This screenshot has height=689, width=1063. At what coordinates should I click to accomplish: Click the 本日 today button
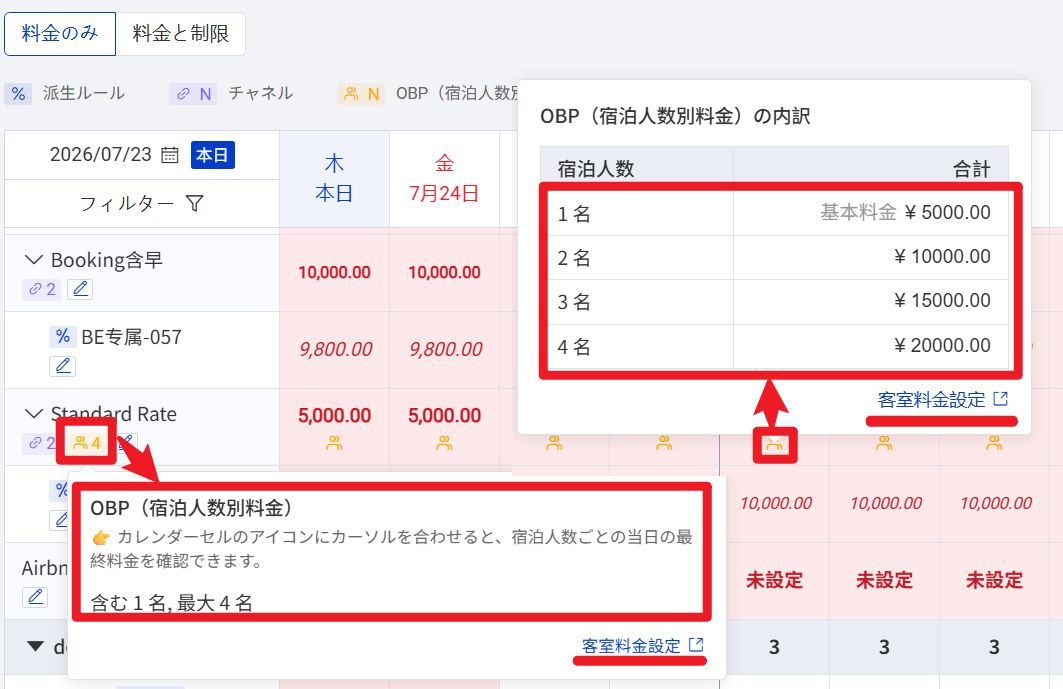tap(212, 155)
